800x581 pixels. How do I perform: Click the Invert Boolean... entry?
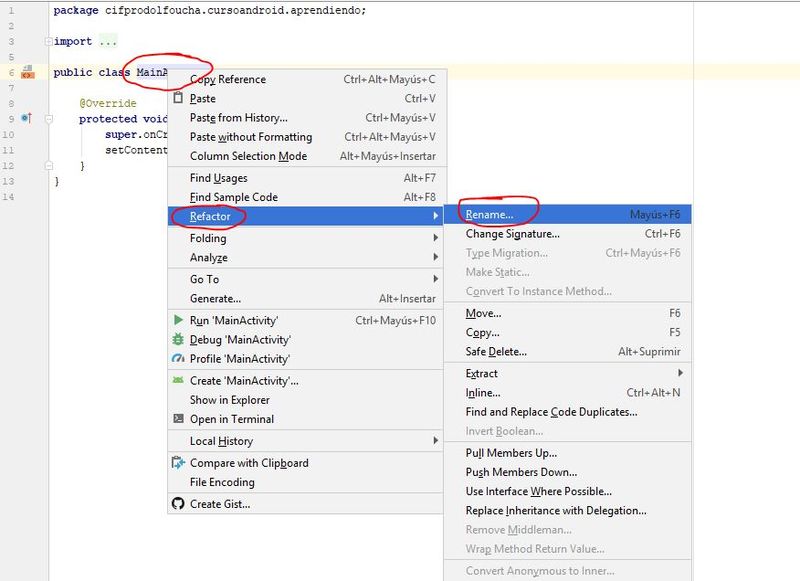(x=568, y=431)
